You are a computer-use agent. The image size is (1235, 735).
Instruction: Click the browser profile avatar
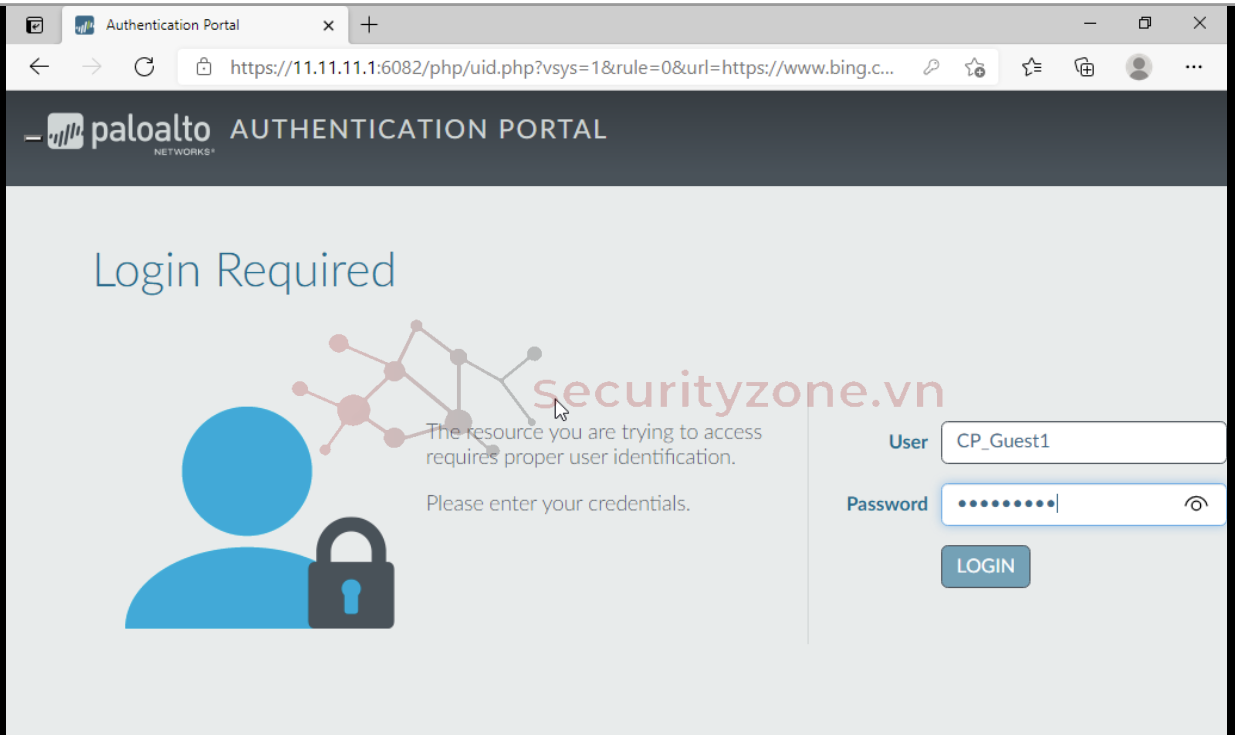pyautogui.click(x=1138, y=67)
